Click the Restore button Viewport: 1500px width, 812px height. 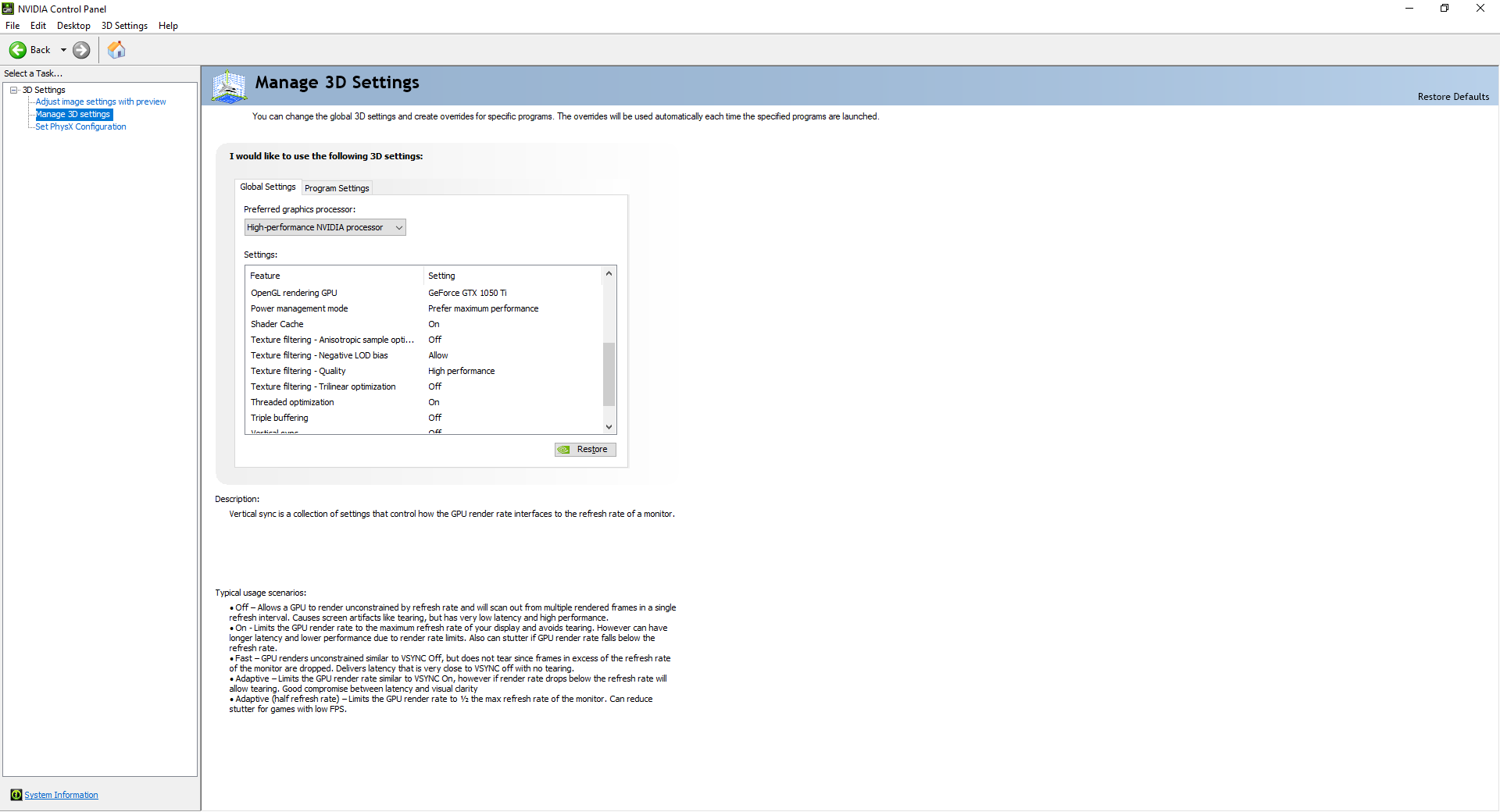[585, 450]
